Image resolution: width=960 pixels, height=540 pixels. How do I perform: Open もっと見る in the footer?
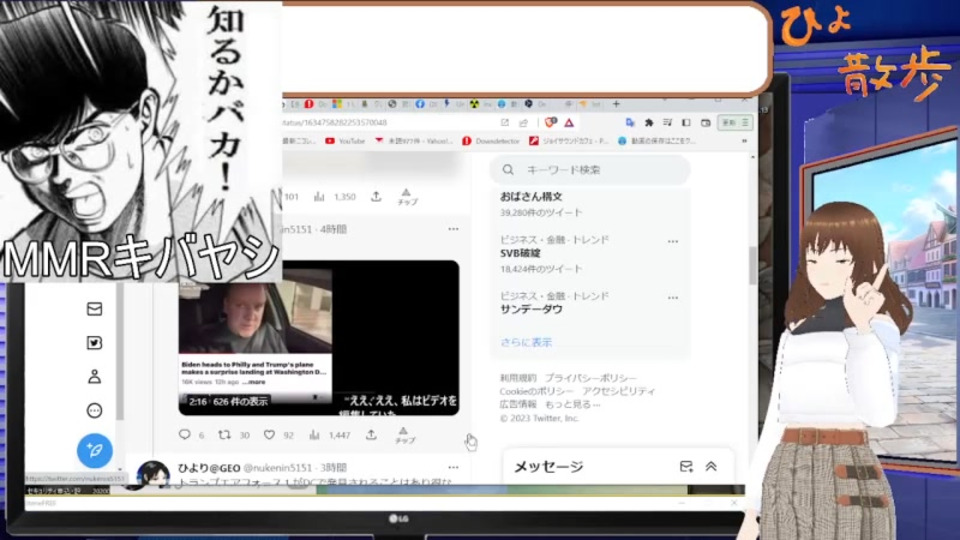[x=573, y=404]
